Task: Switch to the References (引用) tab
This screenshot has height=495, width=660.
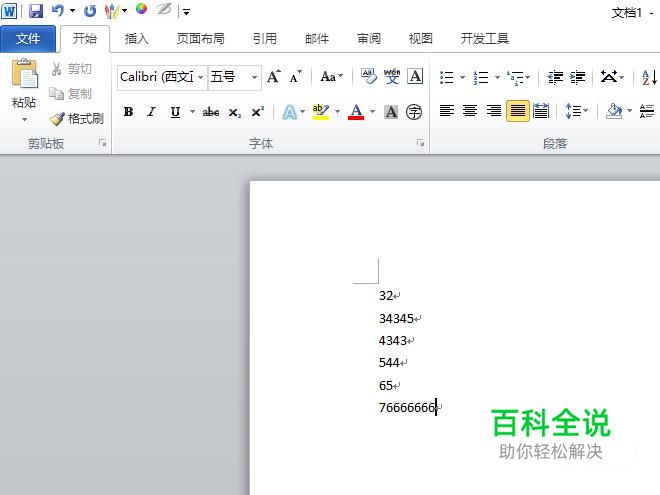Action: (265, 39)
